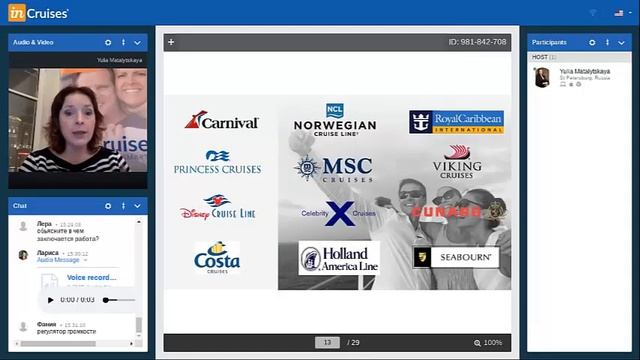
Task: Click the MSC Cruises logo
Action: (x=334, y=168)
